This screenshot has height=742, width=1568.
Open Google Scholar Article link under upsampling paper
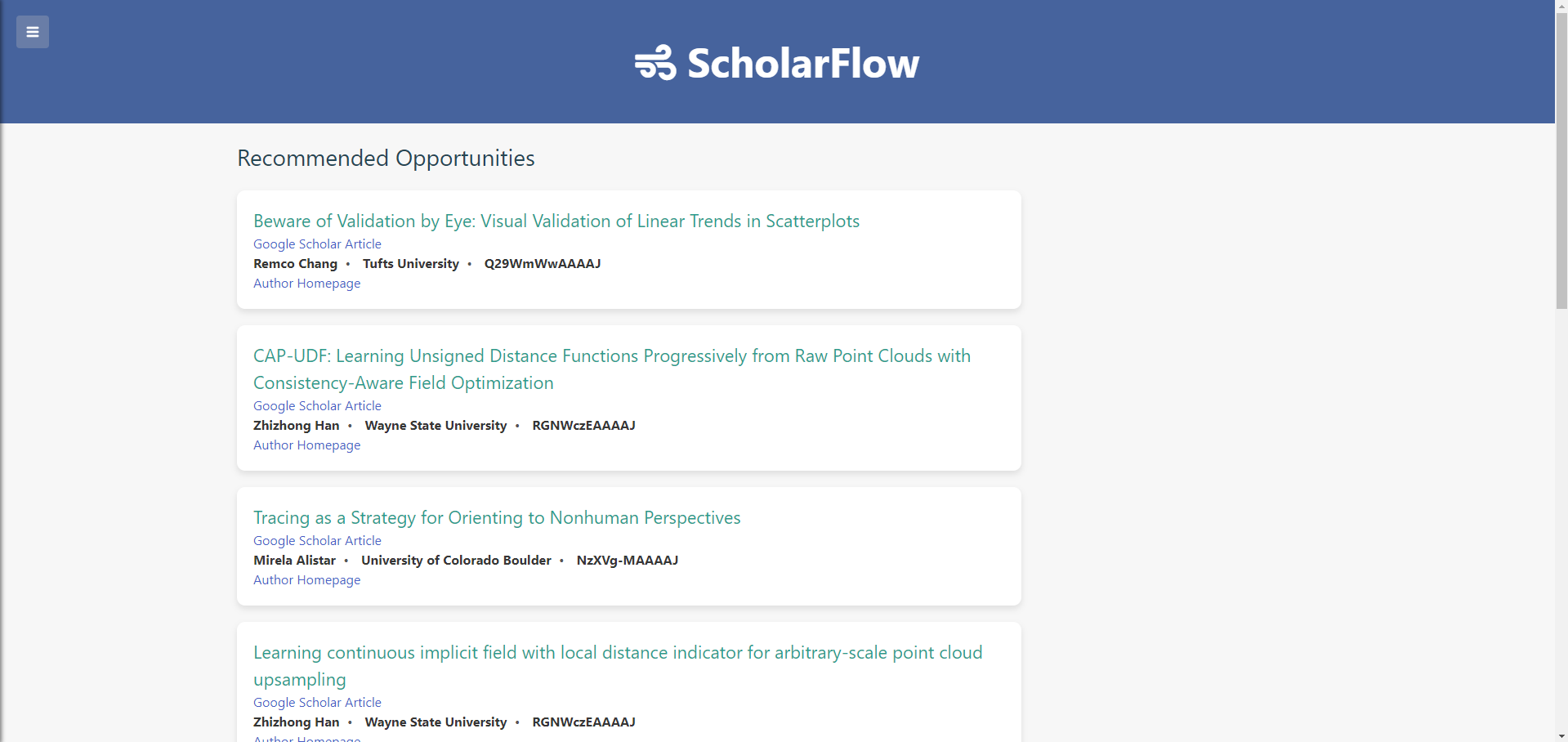tap(317, 702)
